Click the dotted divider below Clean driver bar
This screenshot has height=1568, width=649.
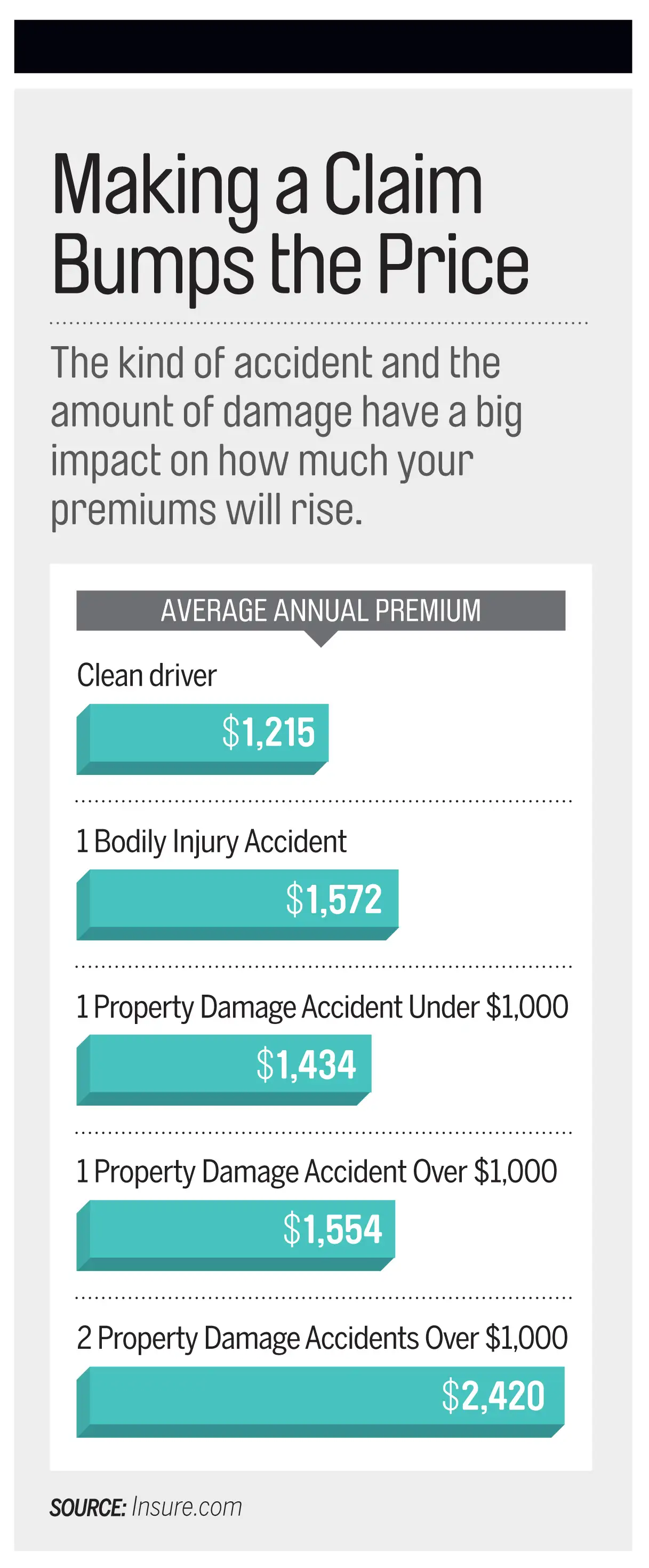click(x=323, y=801)
